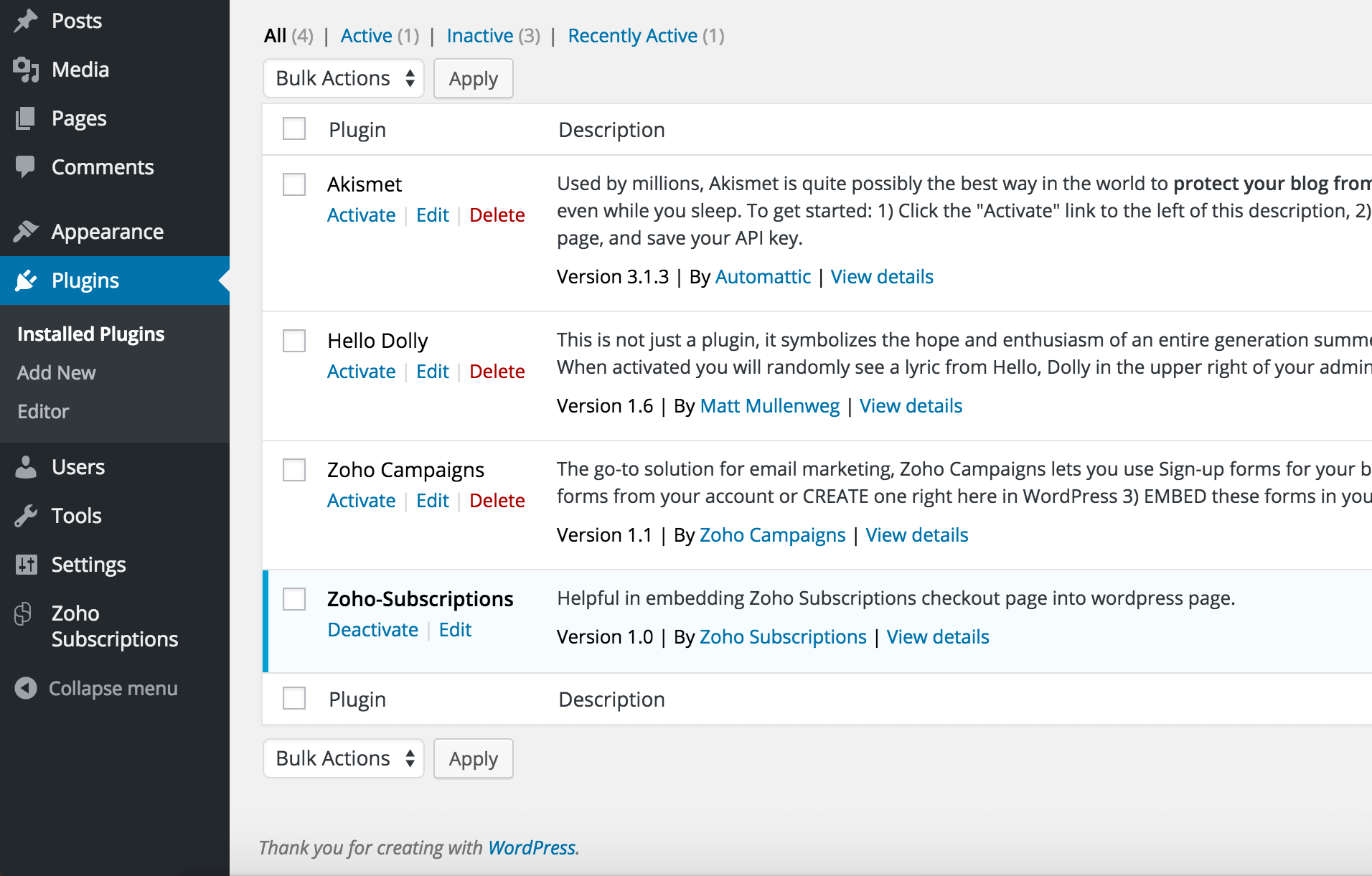Open the Users menu
Image resolution: width=1372 pixels, height=876 pixels.
pyautogui.click(x=115, y=467)
